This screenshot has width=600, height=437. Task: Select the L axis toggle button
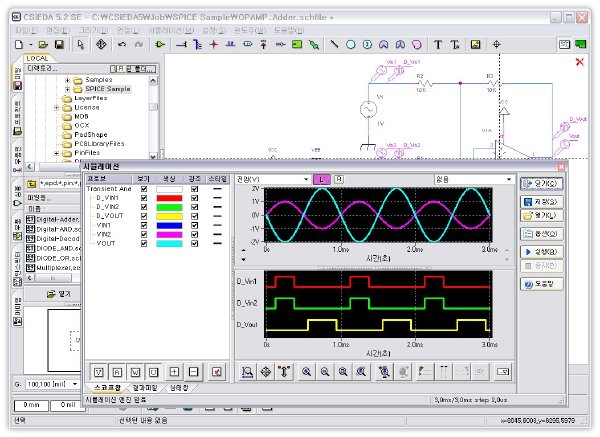click(x=321, y=179)
